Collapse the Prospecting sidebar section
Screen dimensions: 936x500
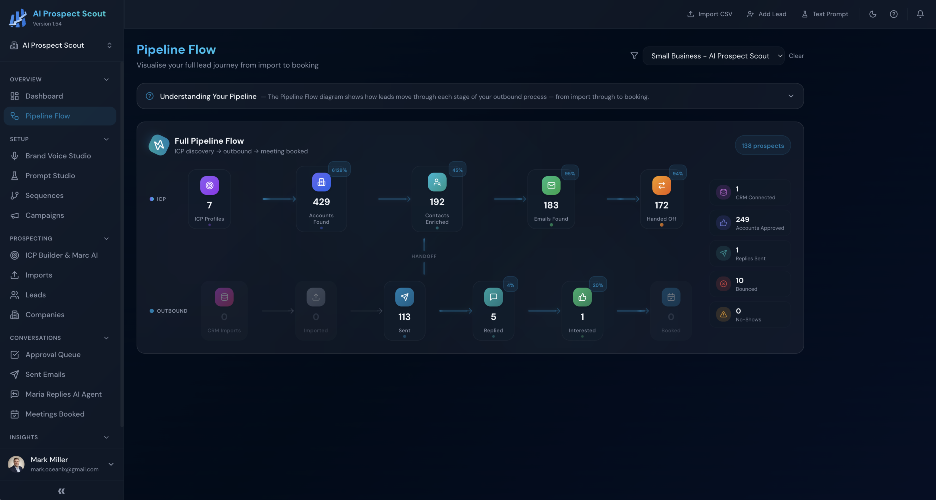coord(106,239)
